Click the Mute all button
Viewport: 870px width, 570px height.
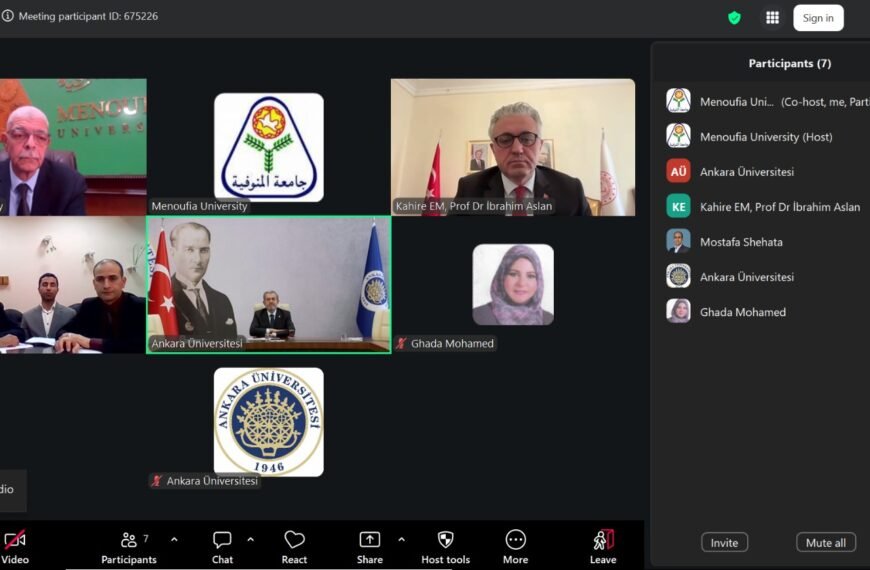click(826, 542)
